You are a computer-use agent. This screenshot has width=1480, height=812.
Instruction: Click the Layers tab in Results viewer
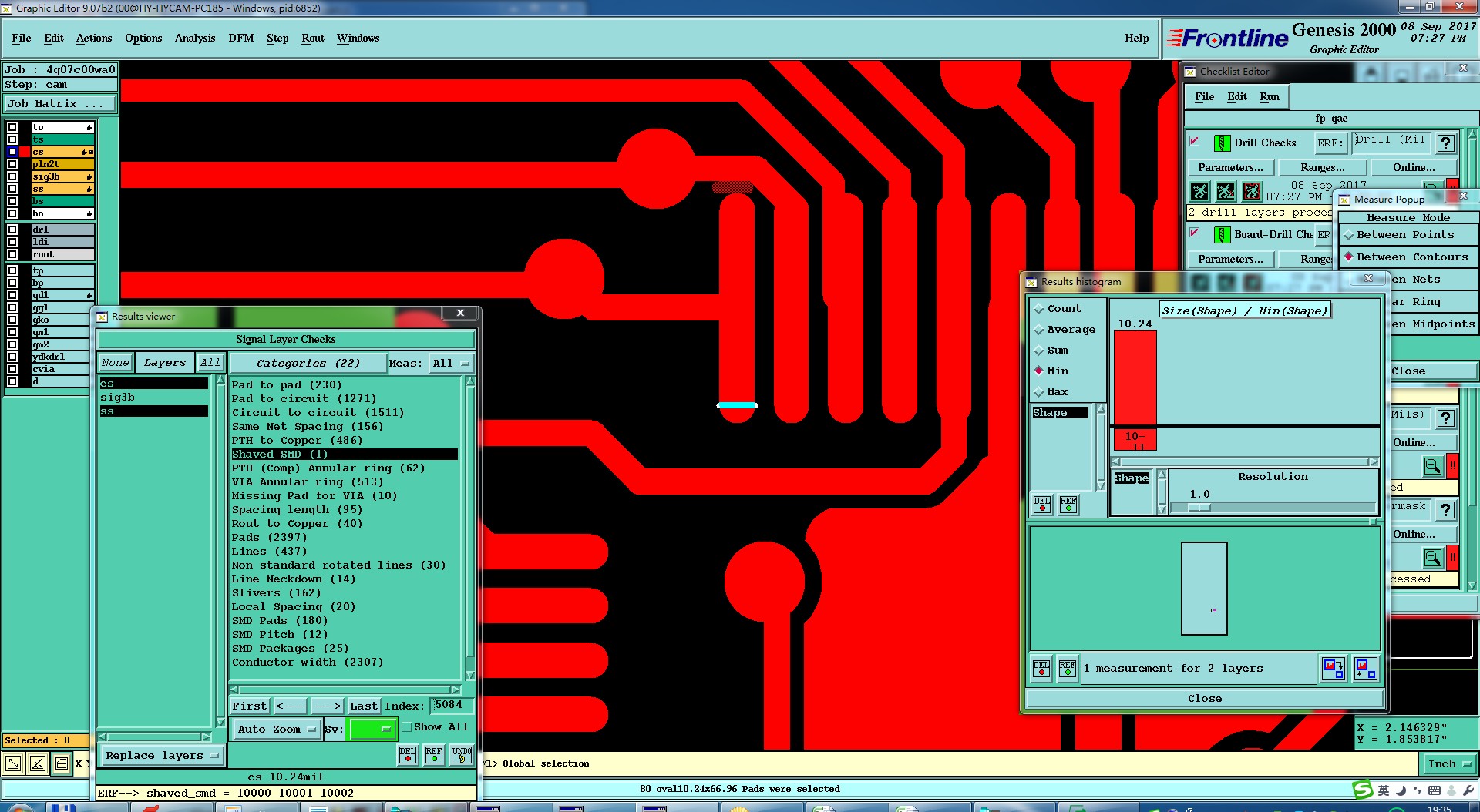point(164,363)
